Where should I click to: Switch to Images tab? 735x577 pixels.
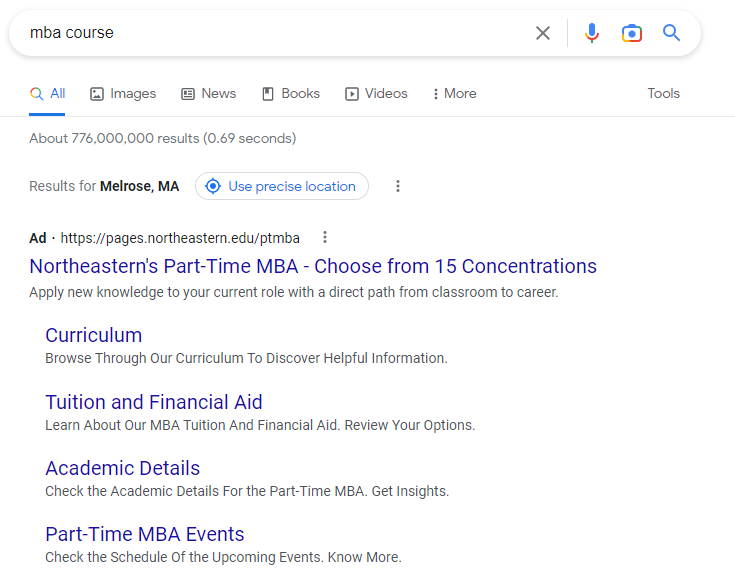(123, 94)
